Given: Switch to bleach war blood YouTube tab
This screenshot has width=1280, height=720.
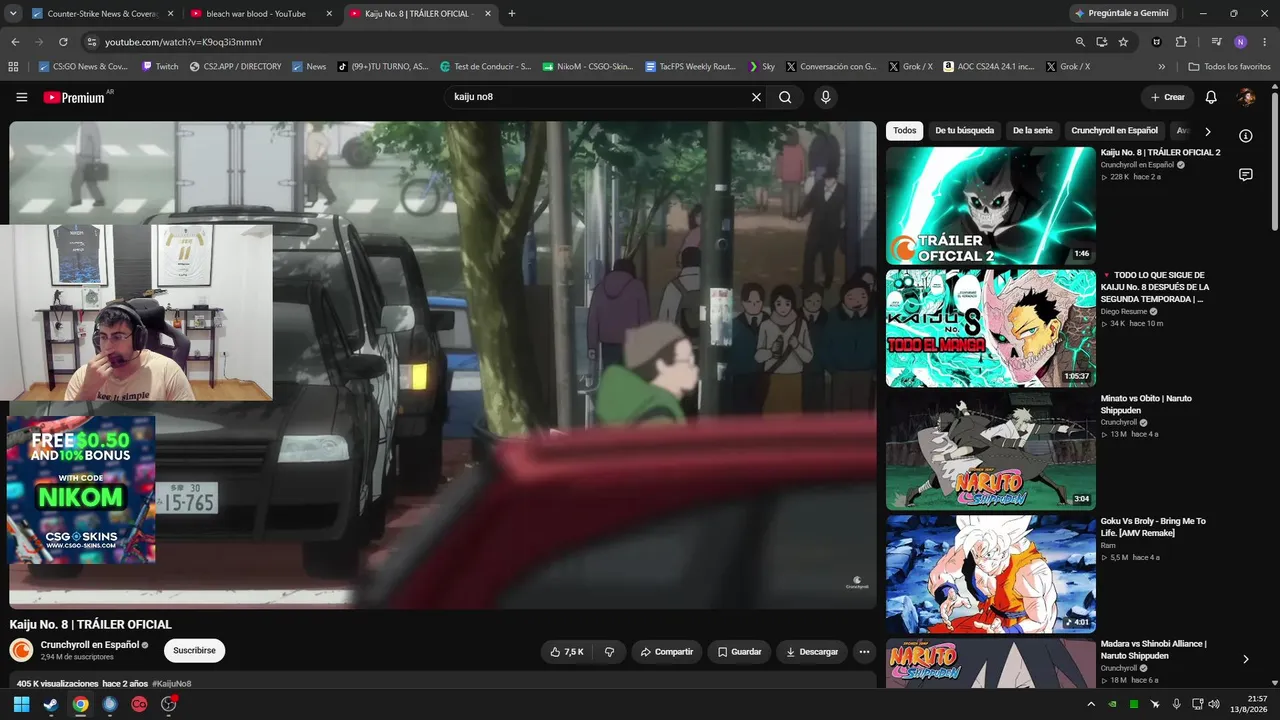Looking at the screenshot, I should 261,14.
